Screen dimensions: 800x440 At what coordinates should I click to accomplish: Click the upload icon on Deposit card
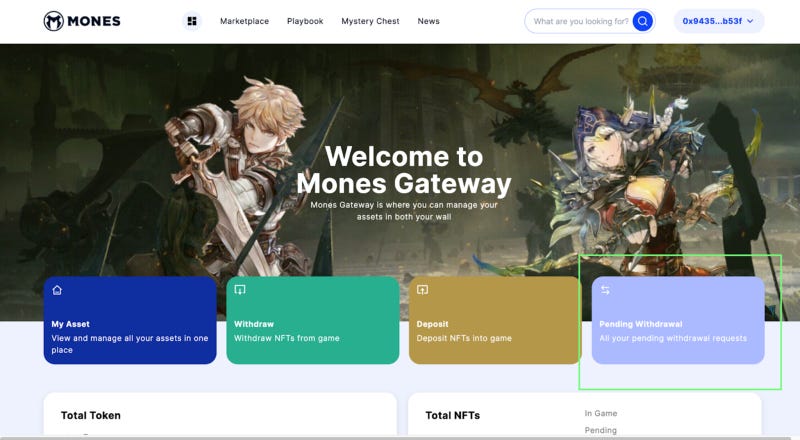tap(422, 290)
